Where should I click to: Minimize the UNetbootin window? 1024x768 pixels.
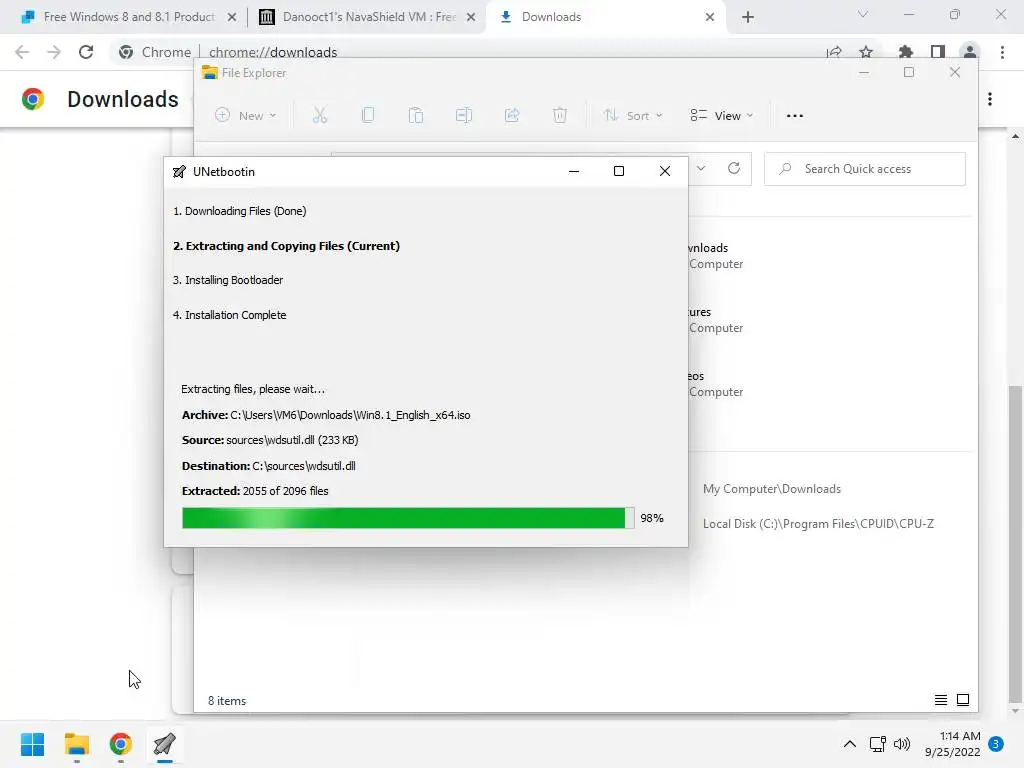[x=573, y=172]
